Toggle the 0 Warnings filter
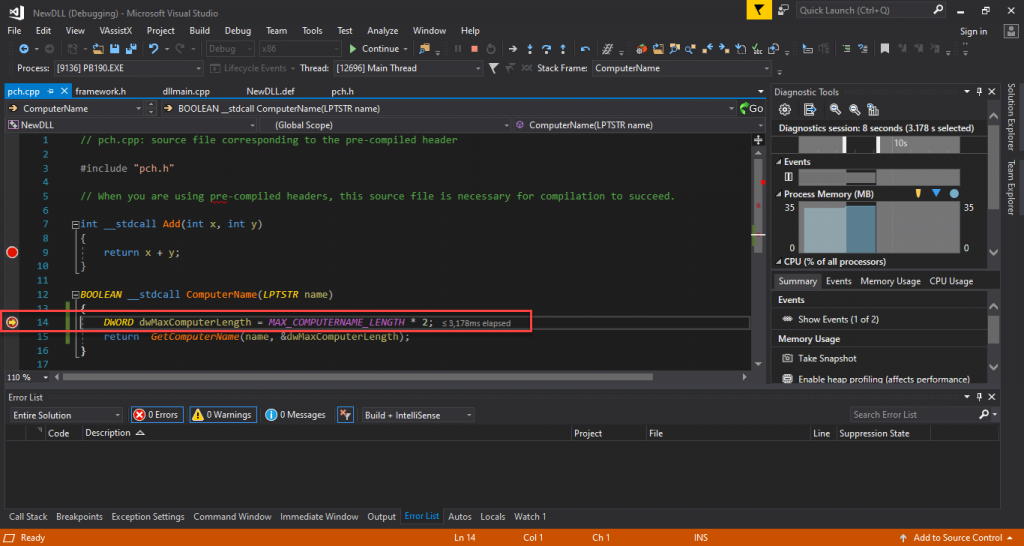Screen dimensions: 1024x546 tap(223, 414)
